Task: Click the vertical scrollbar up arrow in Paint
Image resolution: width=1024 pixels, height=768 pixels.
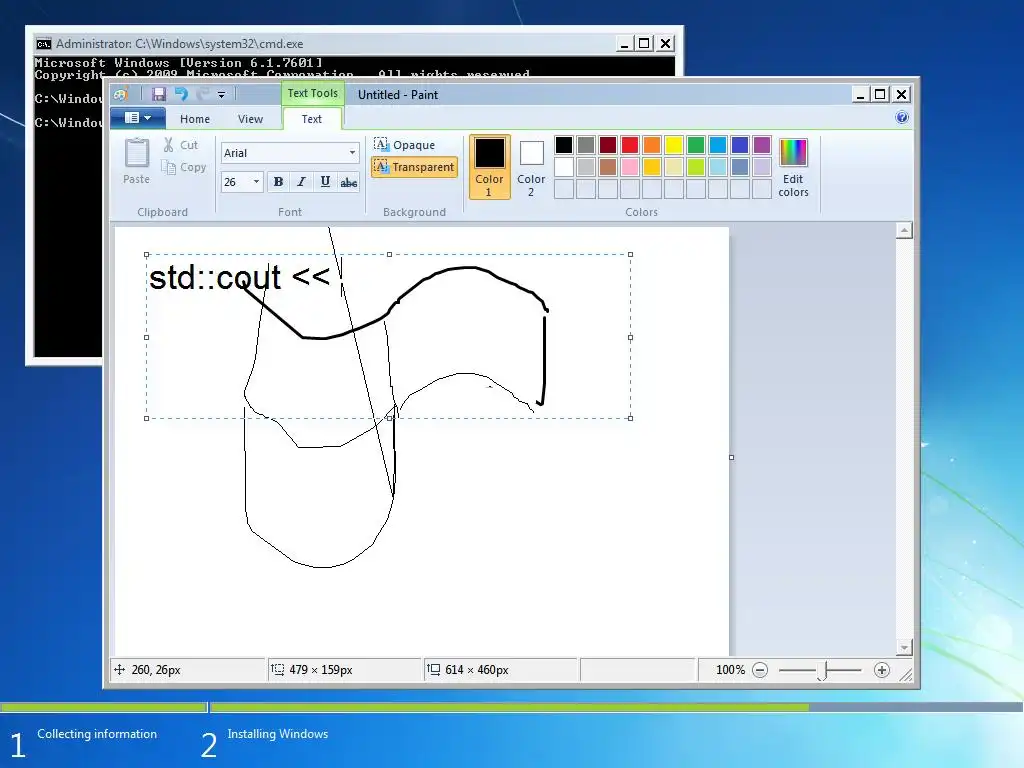Action: (x=904, y=231)
